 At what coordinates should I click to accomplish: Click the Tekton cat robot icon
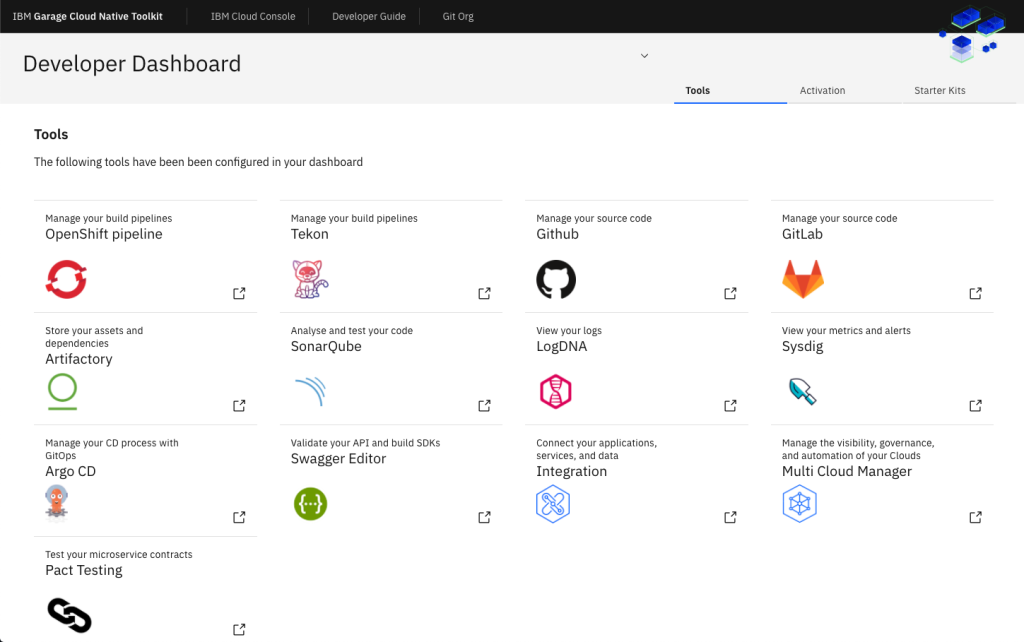click(309, 279)
